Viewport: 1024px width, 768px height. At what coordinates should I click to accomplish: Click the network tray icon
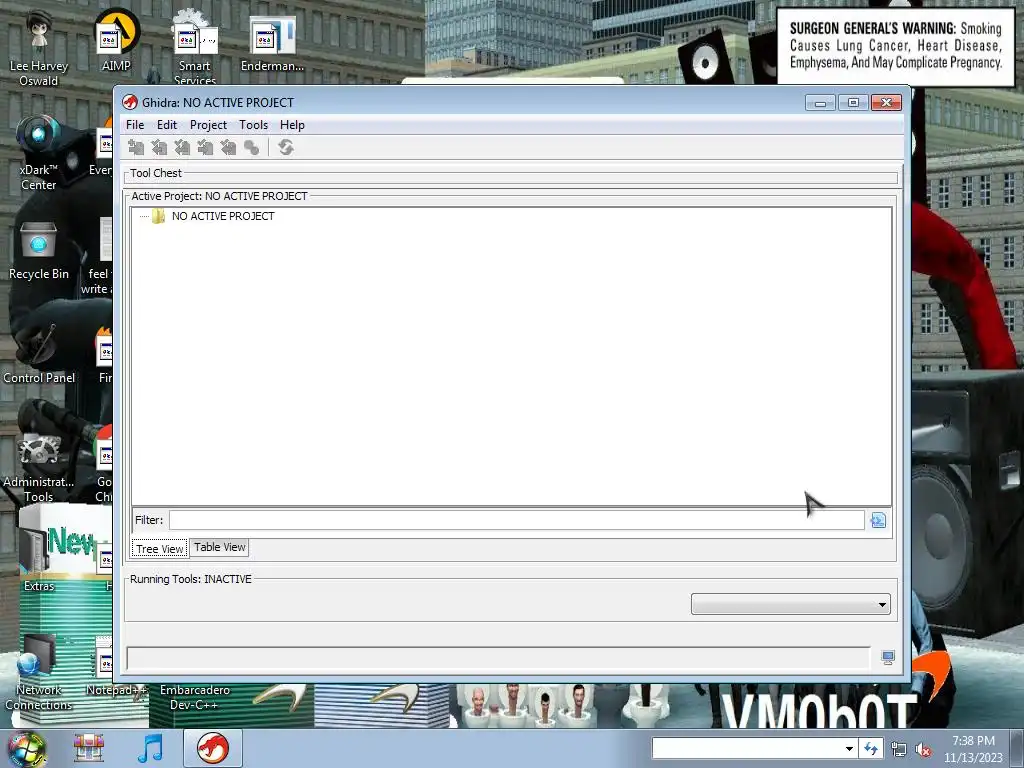coord(899,750)
